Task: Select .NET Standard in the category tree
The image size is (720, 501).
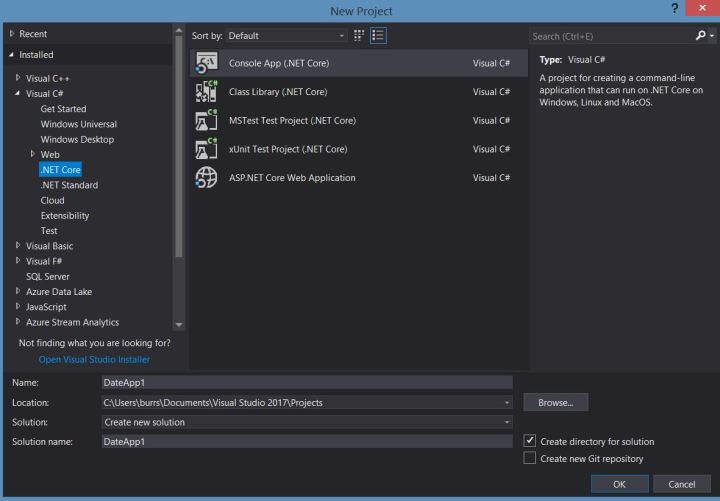Action: point(69,185)
